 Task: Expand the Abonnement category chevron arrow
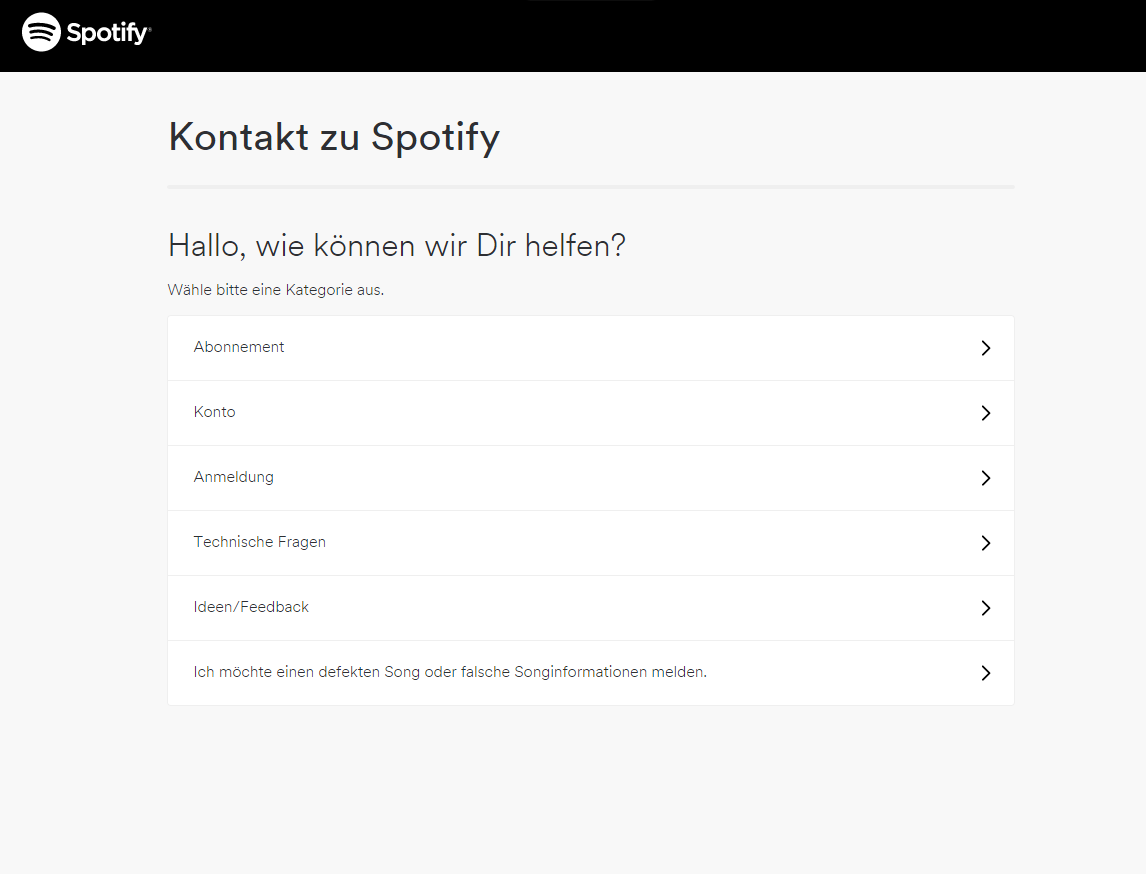(985, 348)
